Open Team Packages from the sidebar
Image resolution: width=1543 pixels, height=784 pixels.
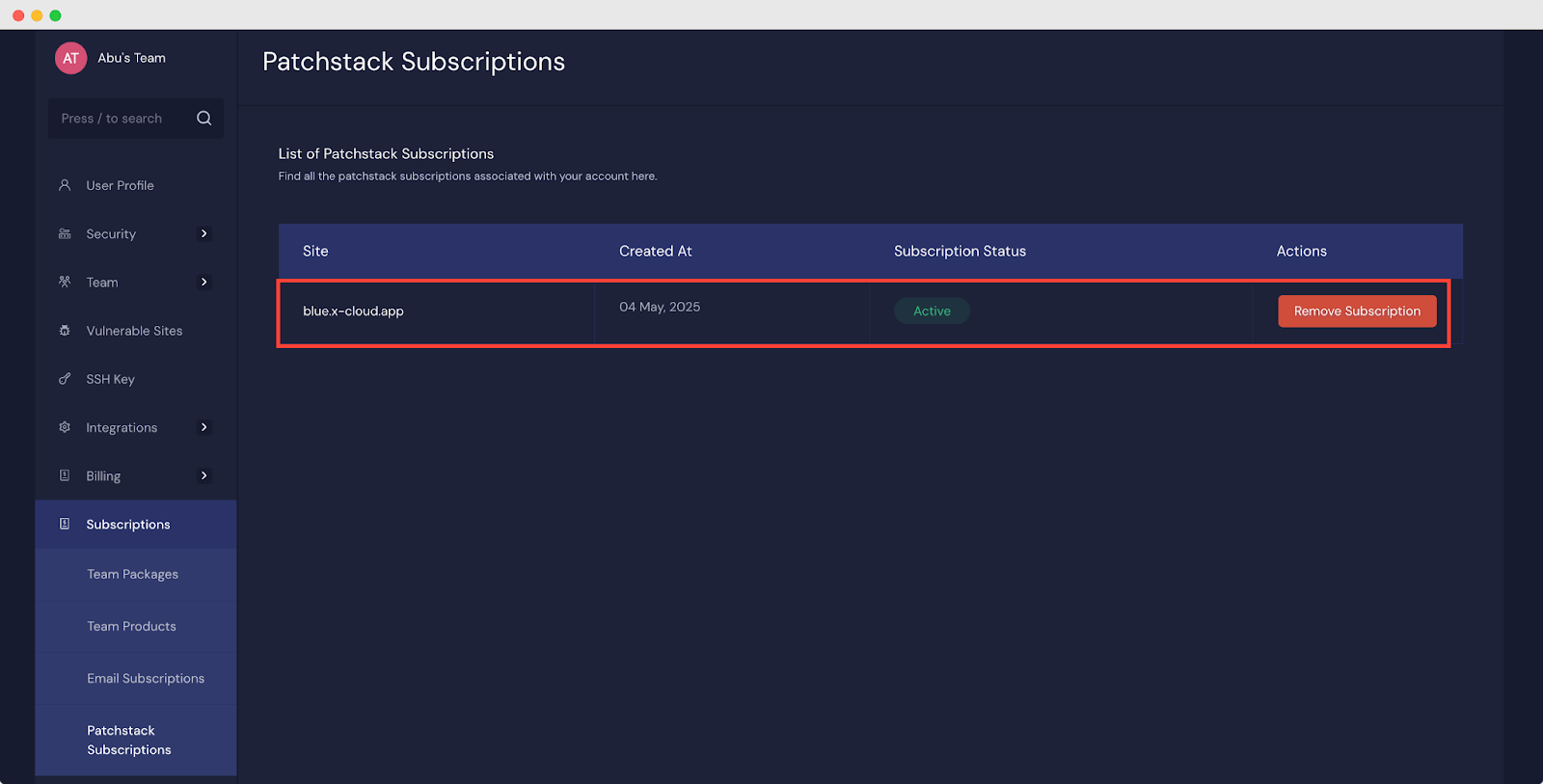click(132, 574)
